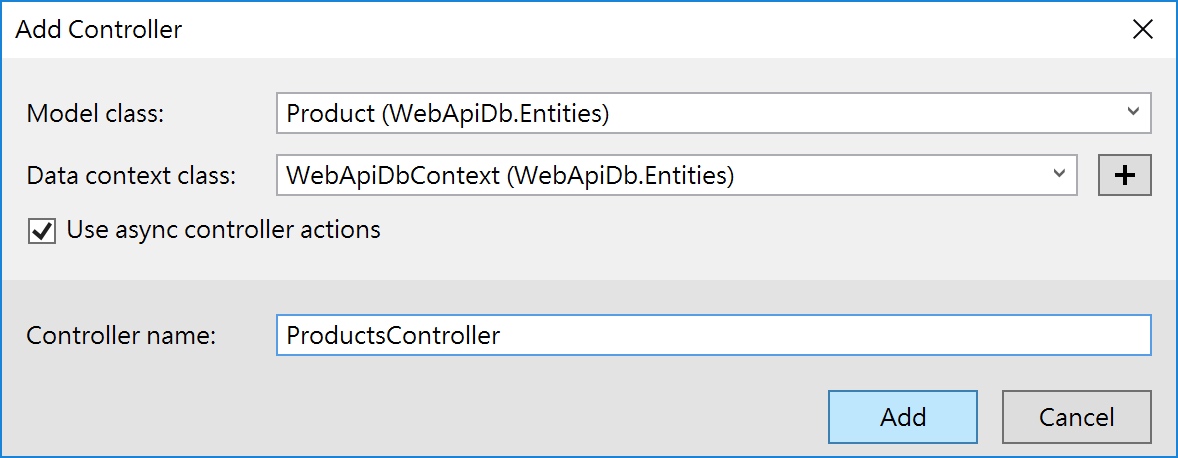Viewport: 1178px width, 458px height.
Task: Select the 'WebApiDbContext' word in data context box
Action: pyautogui.click(x=393, y=176)
